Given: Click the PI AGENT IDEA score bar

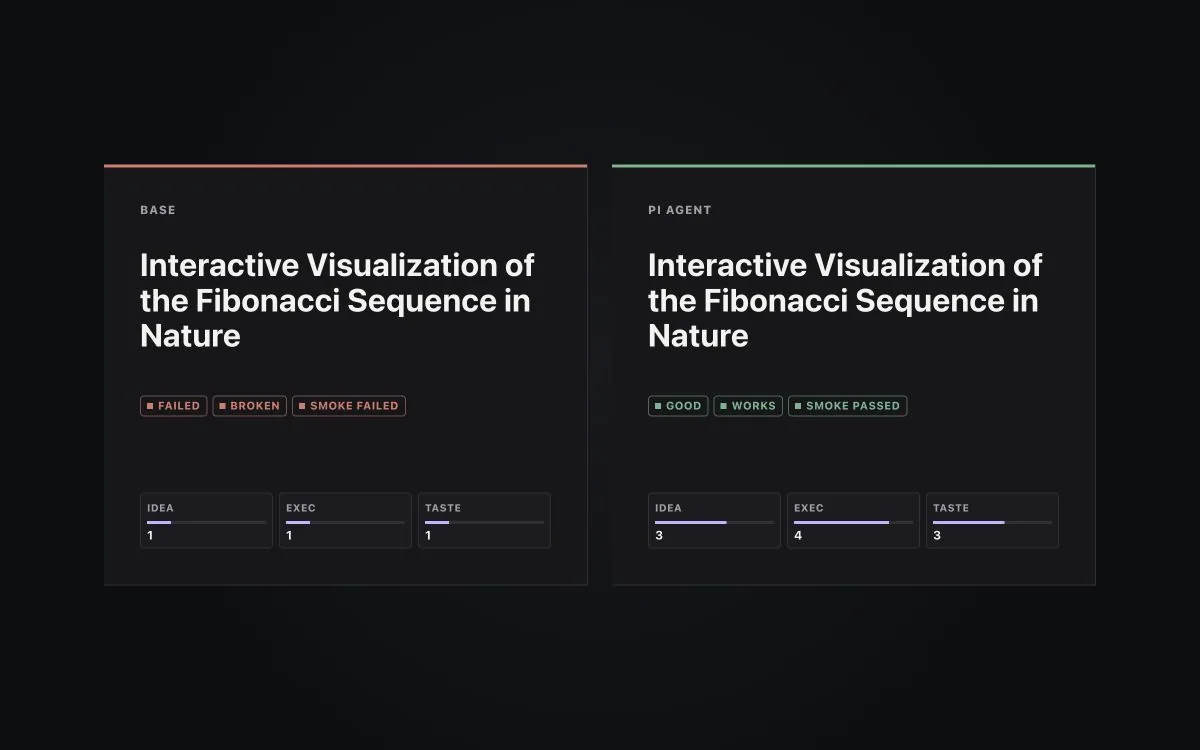Looking at the screenshot, I should [714, 522].
